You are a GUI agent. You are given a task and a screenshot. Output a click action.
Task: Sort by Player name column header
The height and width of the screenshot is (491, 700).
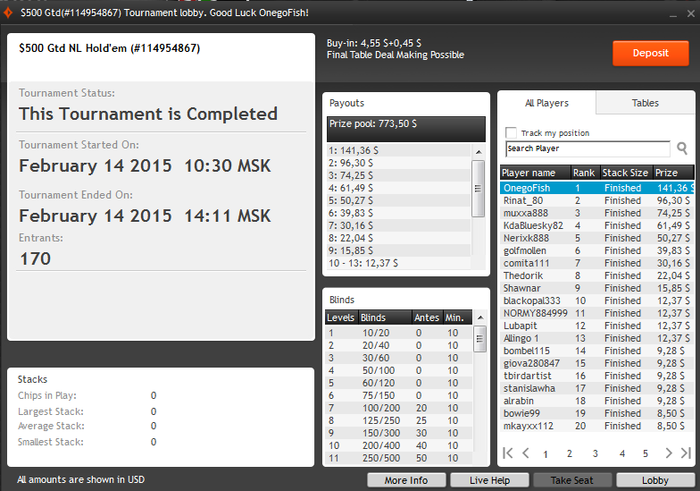tap(535, 173)
